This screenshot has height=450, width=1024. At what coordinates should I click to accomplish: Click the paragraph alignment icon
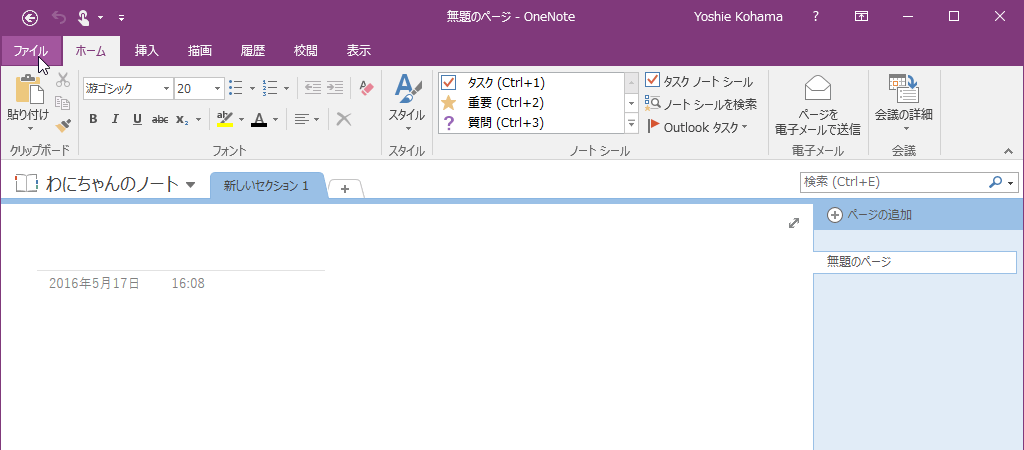coord(301,119)
